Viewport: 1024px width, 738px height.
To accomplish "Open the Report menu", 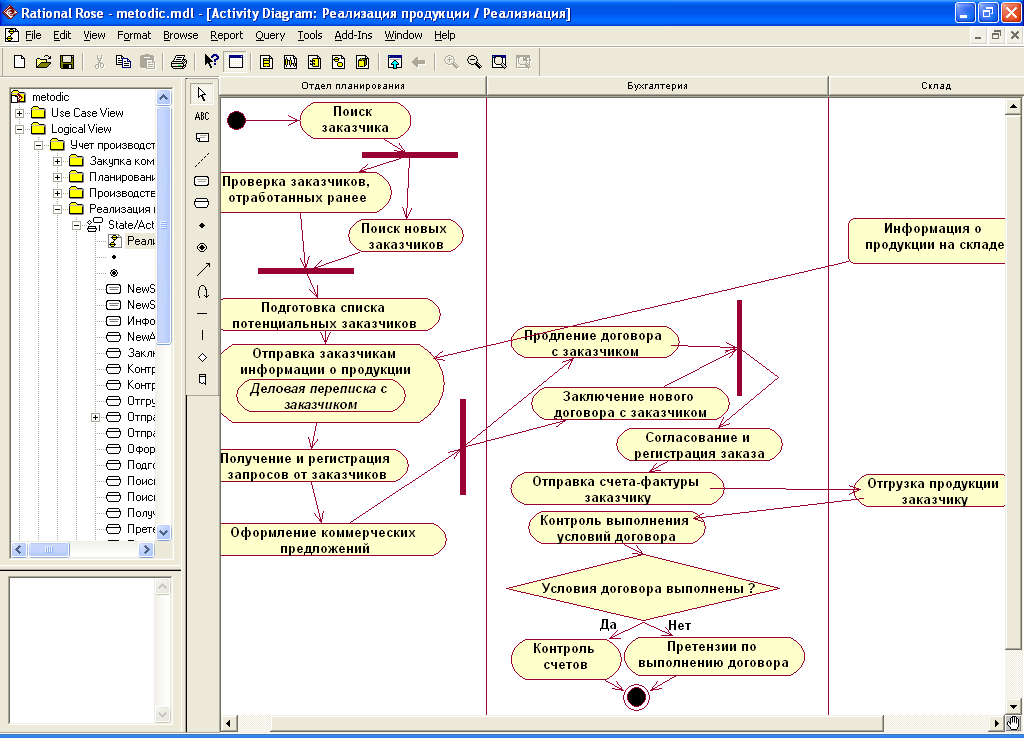I will coord(227,35).
